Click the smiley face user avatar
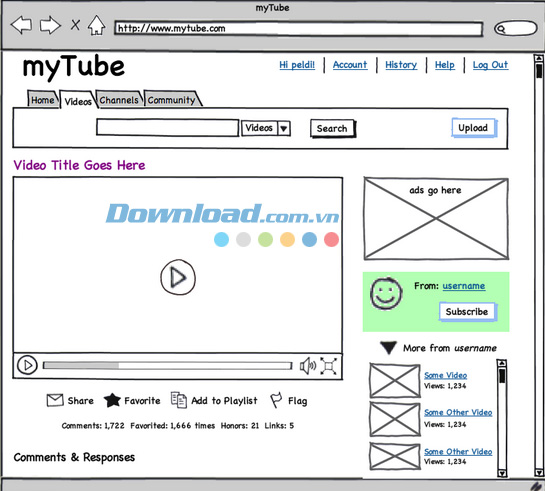545x491 pixels. pos(386,294)
